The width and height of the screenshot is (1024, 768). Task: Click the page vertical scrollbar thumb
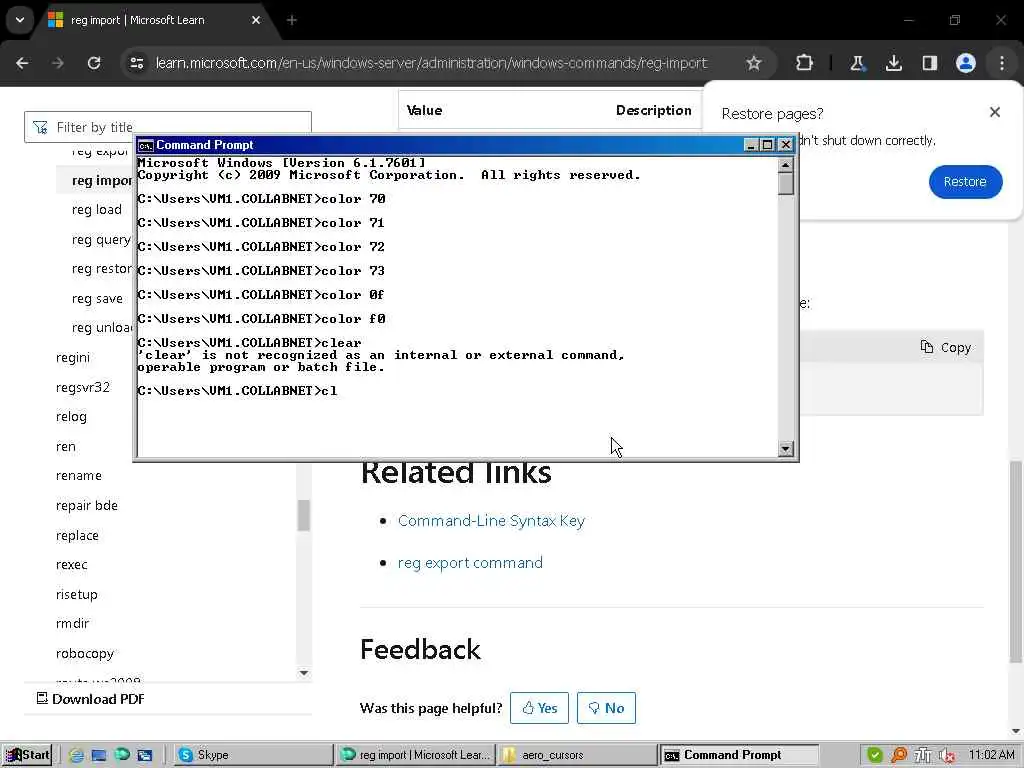[1016, 562]
